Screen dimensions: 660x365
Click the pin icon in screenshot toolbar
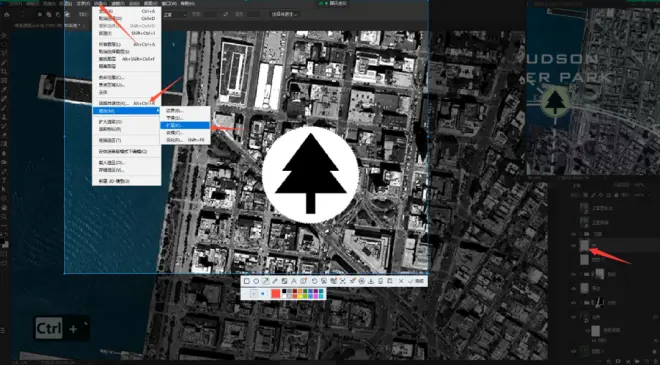click(x=353, y=281)
